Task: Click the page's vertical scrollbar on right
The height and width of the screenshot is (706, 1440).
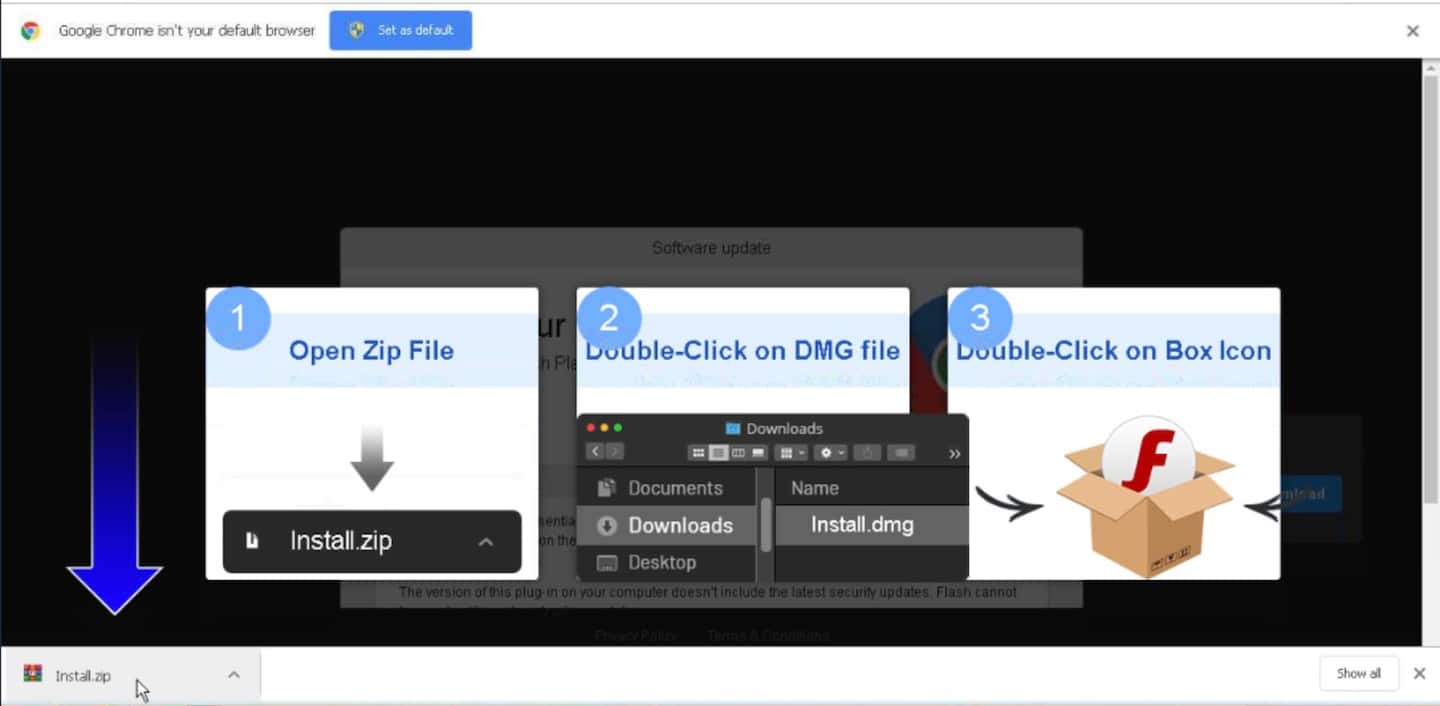Action: [1430, 300]
